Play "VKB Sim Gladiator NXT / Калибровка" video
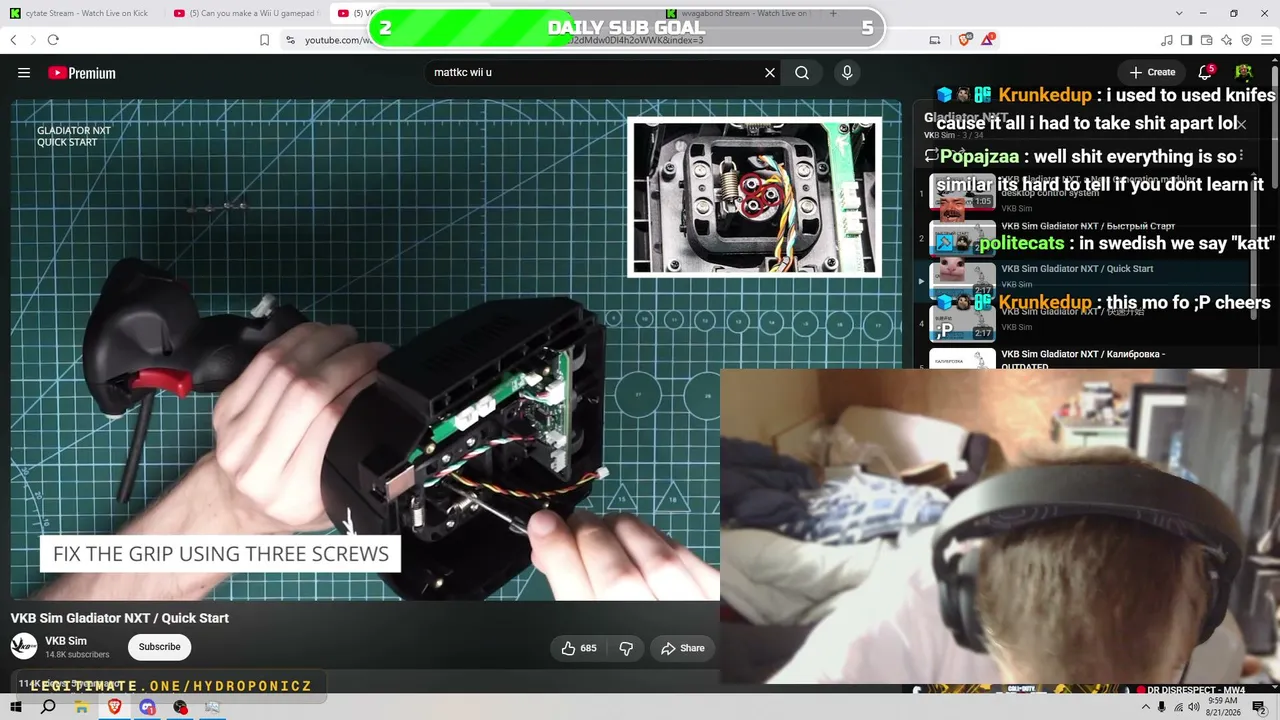The width and height of the screenshot is (1280, 720). click(1083, 360)
